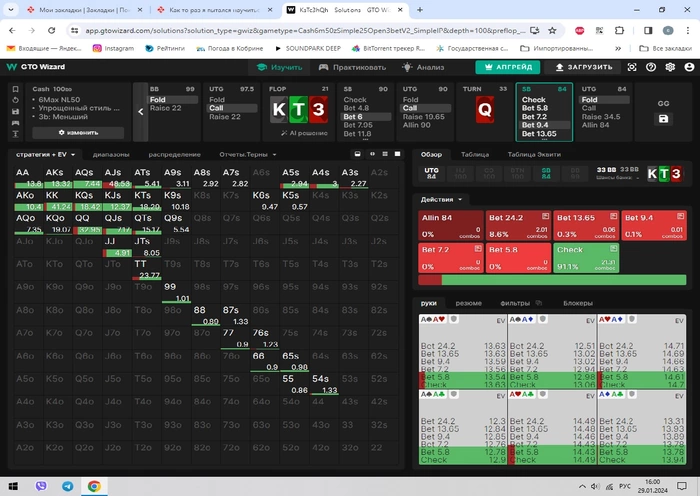Viewport: 700px width, 496px height.
Task: Show hidden system tray icons
Action: (582, 486)
